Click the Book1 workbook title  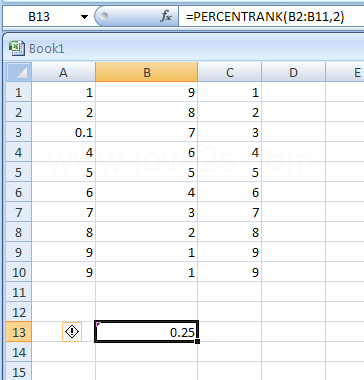(x=47, y=49)
